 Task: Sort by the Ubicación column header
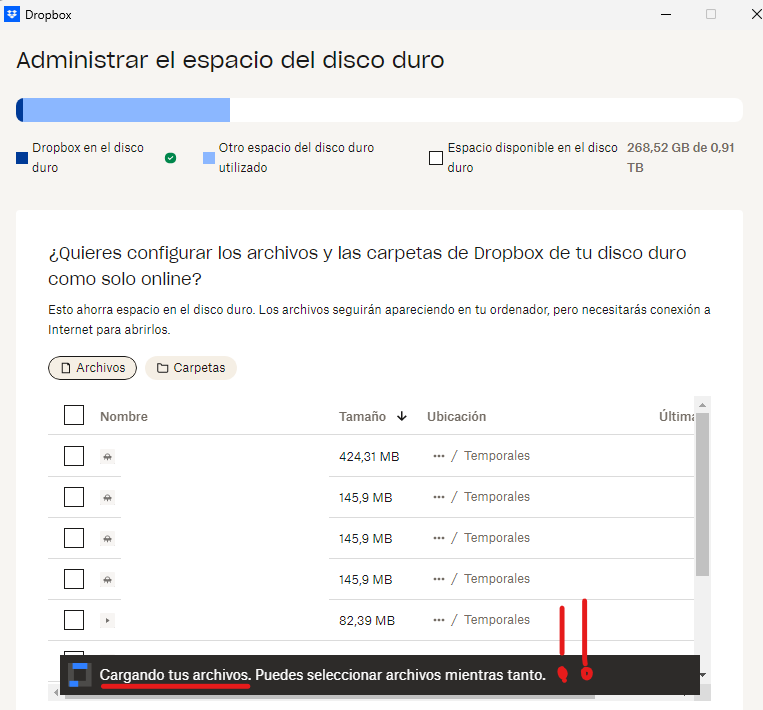pos(456,417)
